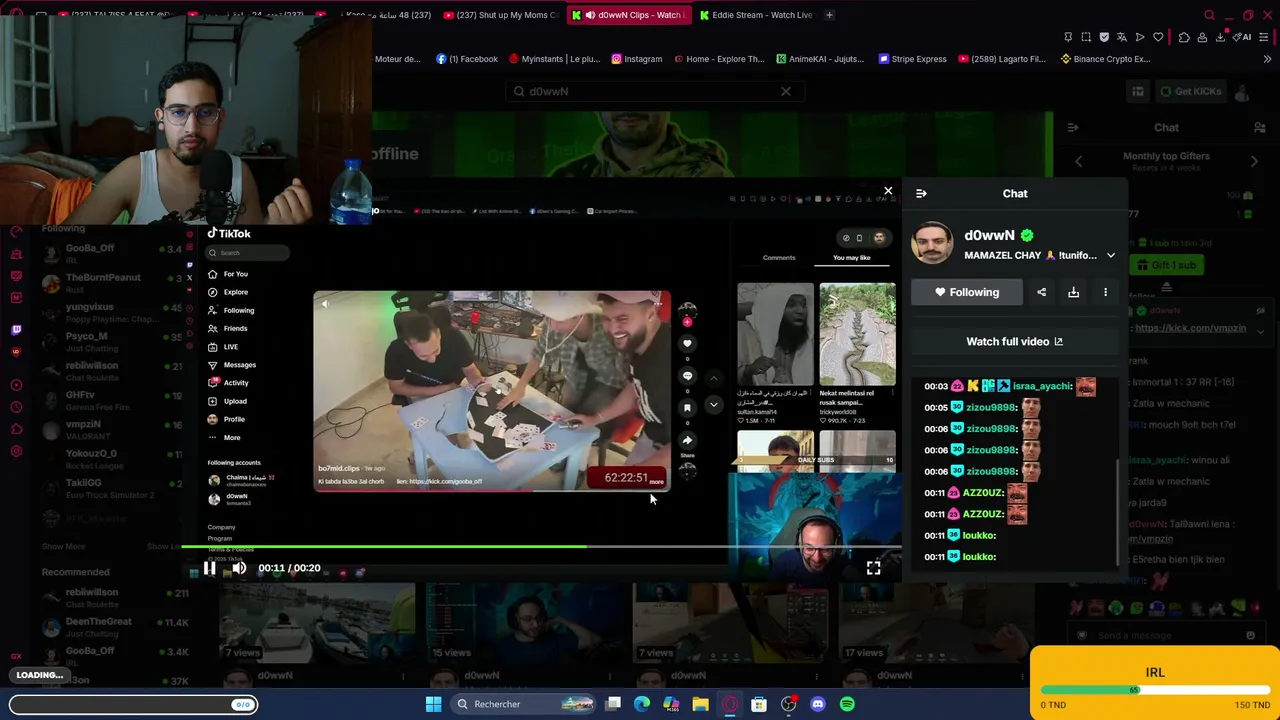Open page translate icon
The height and width of the screenshot is (720, 1280).
pyautogui.click(x=1122, y=37)
